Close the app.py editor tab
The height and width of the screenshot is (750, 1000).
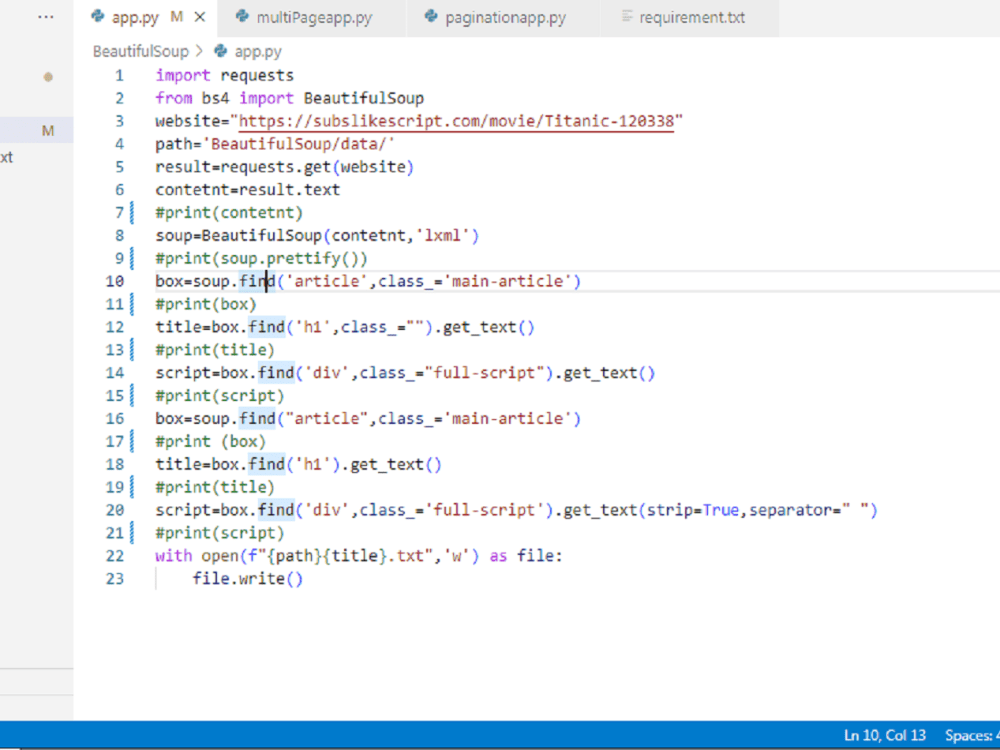[200, 17]
